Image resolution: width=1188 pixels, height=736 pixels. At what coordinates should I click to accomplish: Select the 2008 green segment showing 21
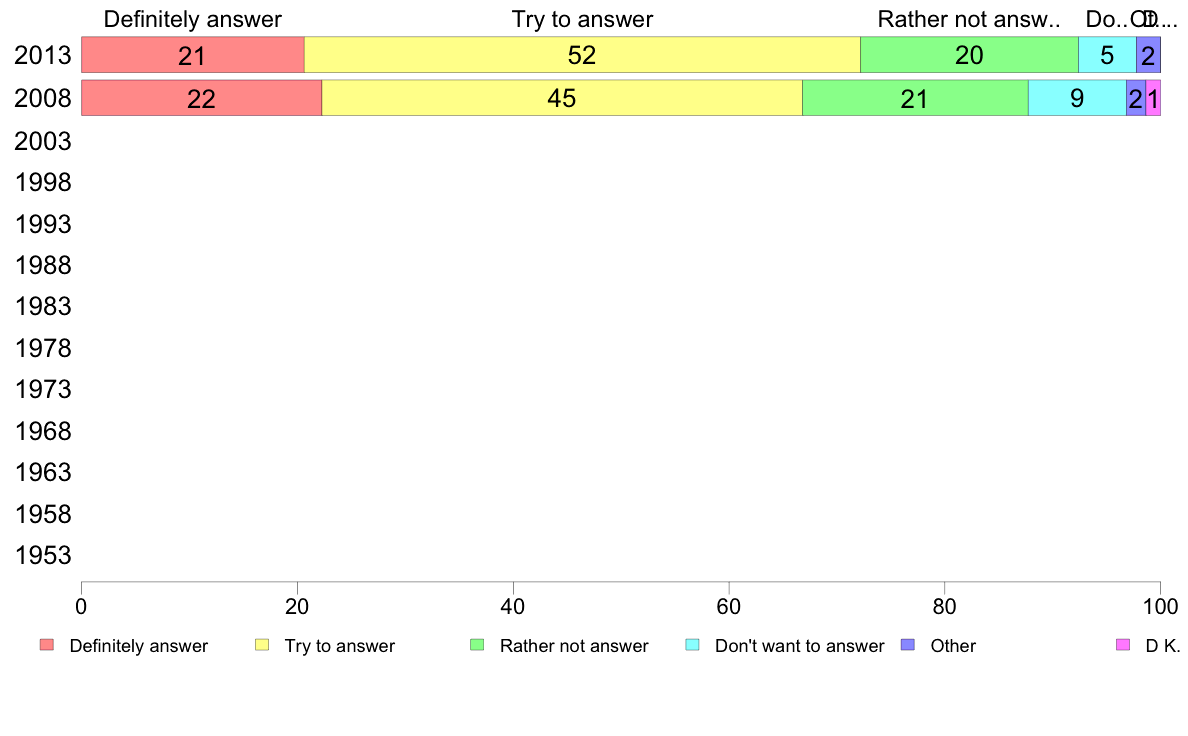[915, 99]
